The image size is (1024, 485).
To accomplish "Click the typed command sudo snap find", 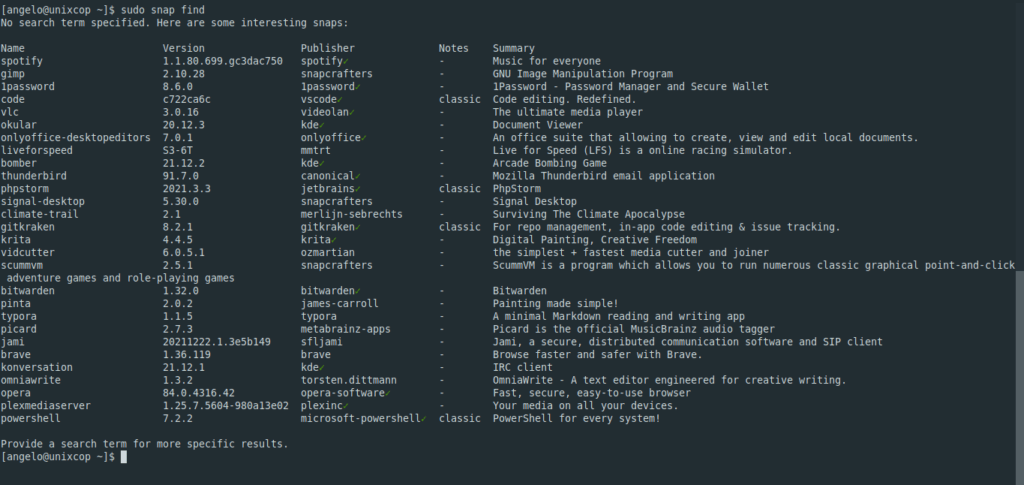I will point(163,10).
